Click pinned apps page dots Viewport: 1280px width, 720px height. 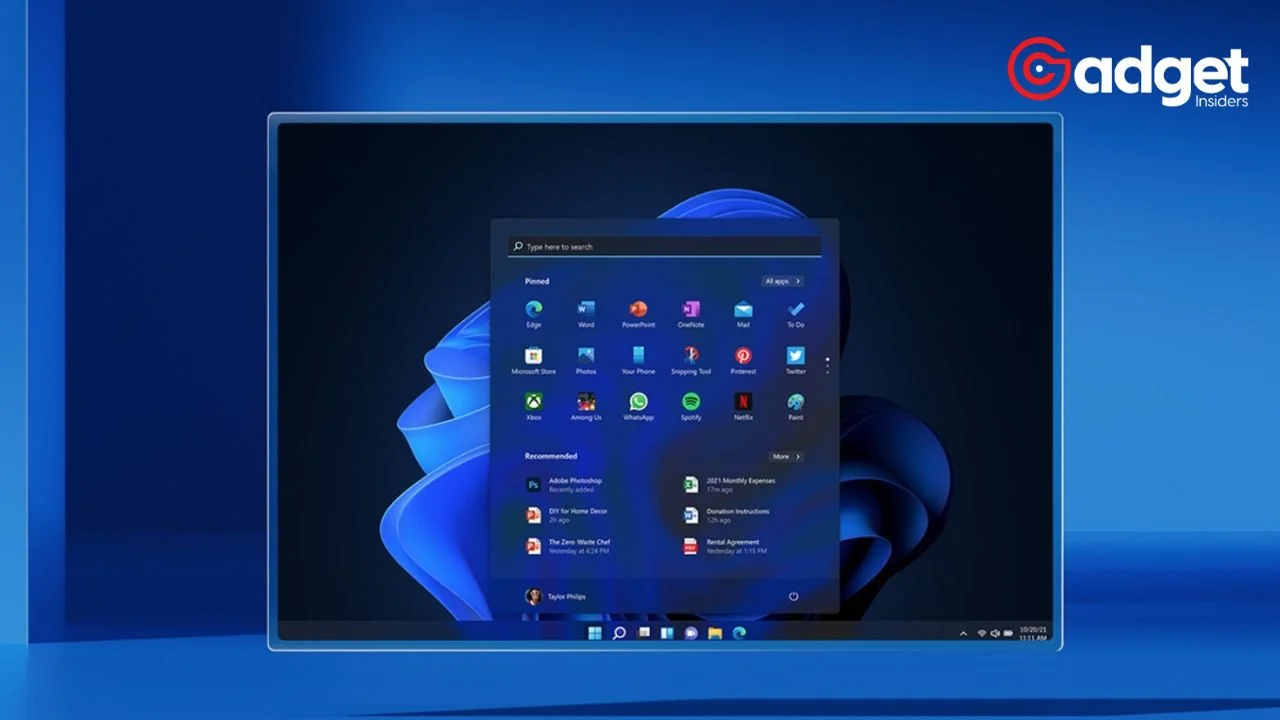tap(827, 365)
